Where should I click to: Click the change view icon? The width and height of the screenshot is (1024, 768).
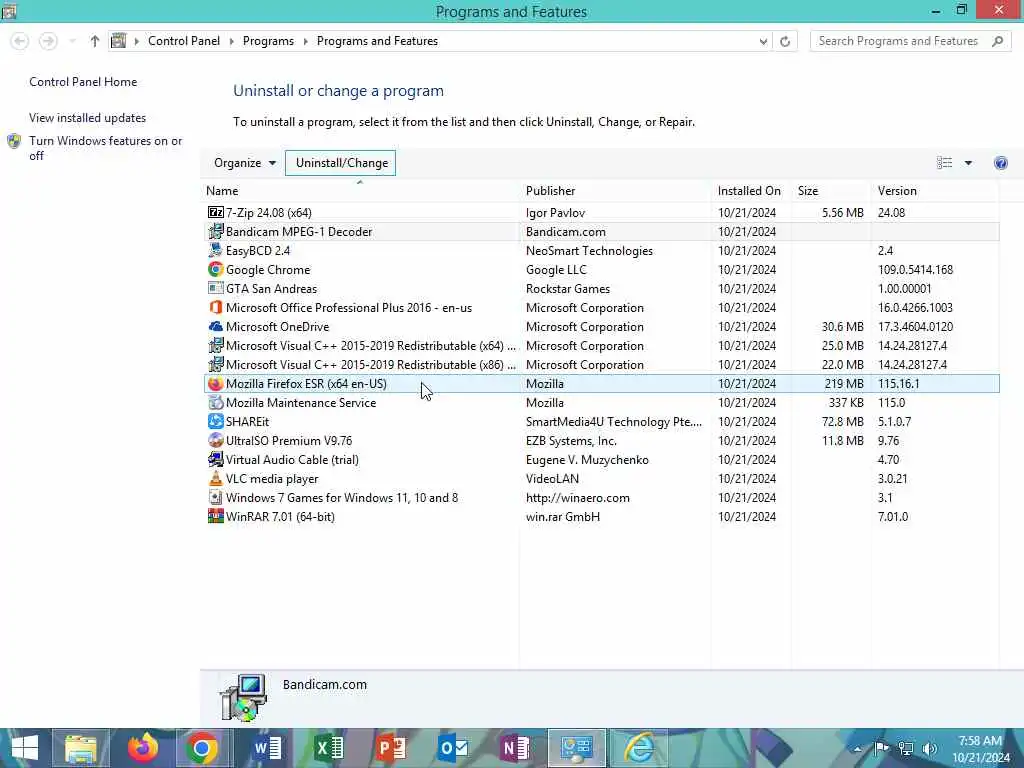tap(944, 163)
